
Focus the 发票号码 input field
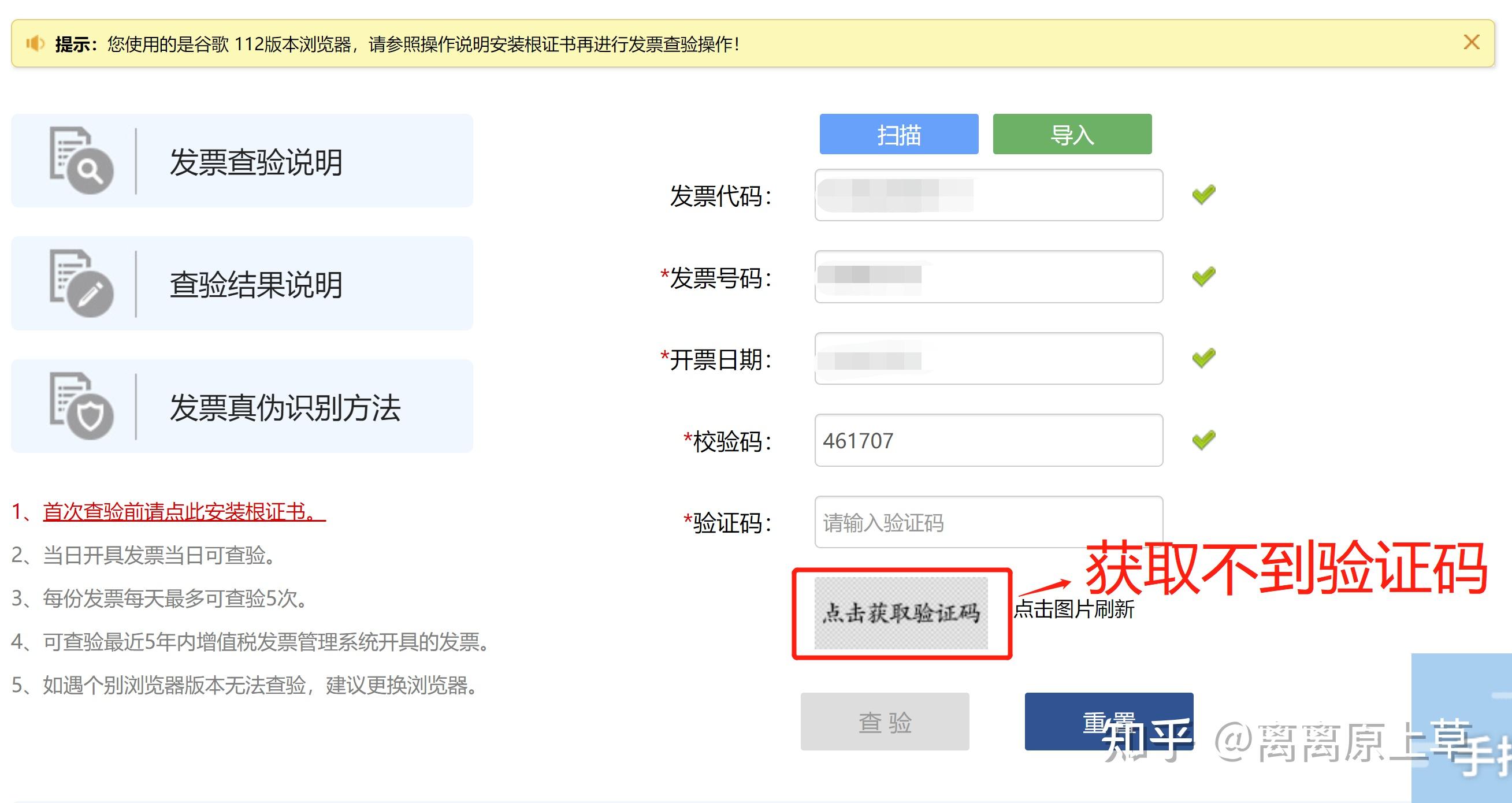coord(989,277)
